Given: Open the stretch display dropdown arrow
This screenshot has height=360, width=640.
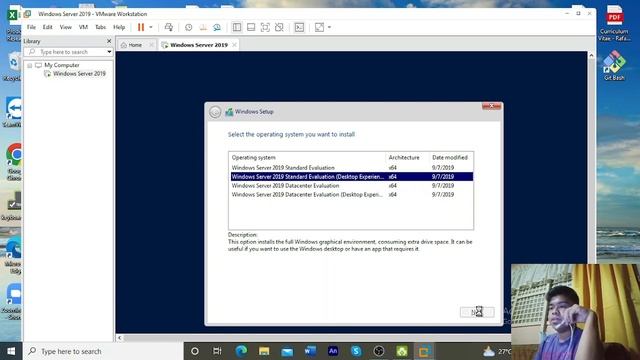Looking at the screenshot, I should (x=329, y=27).
